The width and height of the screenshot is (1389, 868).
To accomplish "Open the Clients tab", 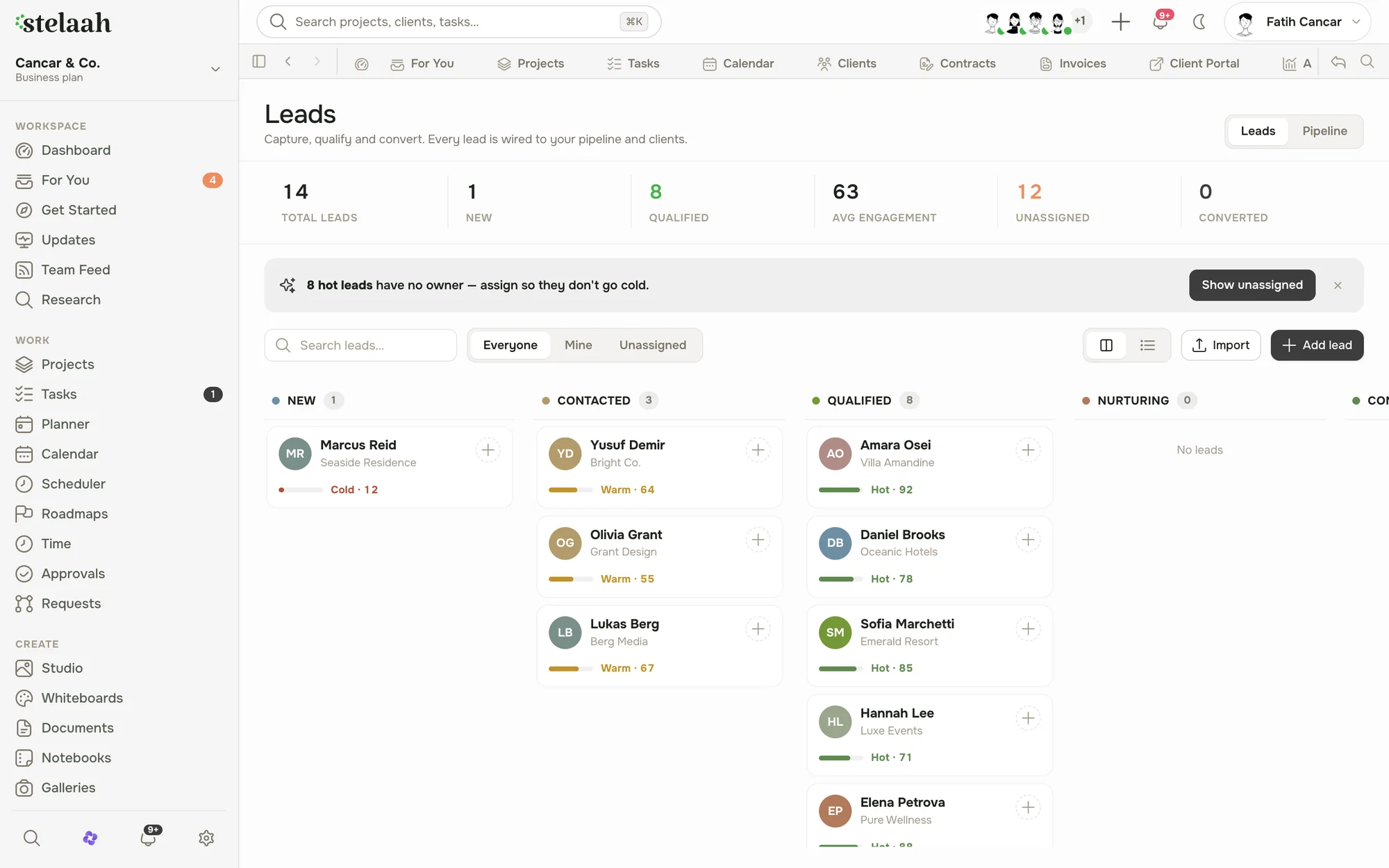I will click(x=847, y=63).
